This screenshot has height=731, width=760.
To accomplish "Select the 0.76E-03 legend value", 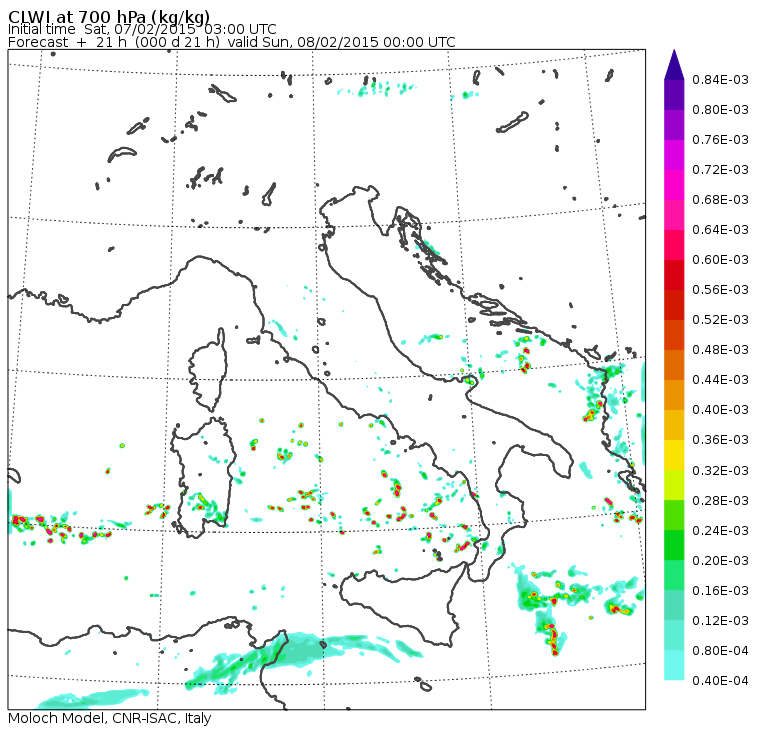I will [720, 140].
